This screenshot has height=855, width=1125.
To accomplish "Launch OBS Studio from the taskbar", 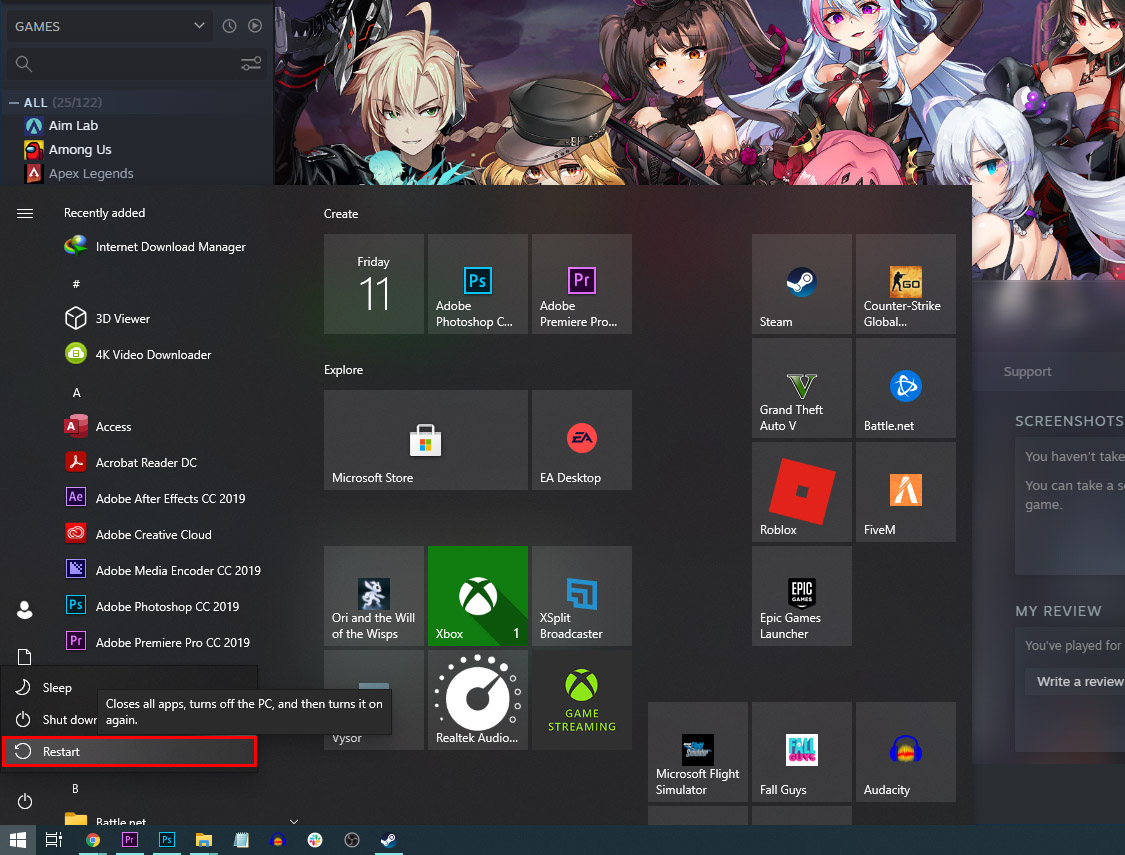I will pos(352,840).
